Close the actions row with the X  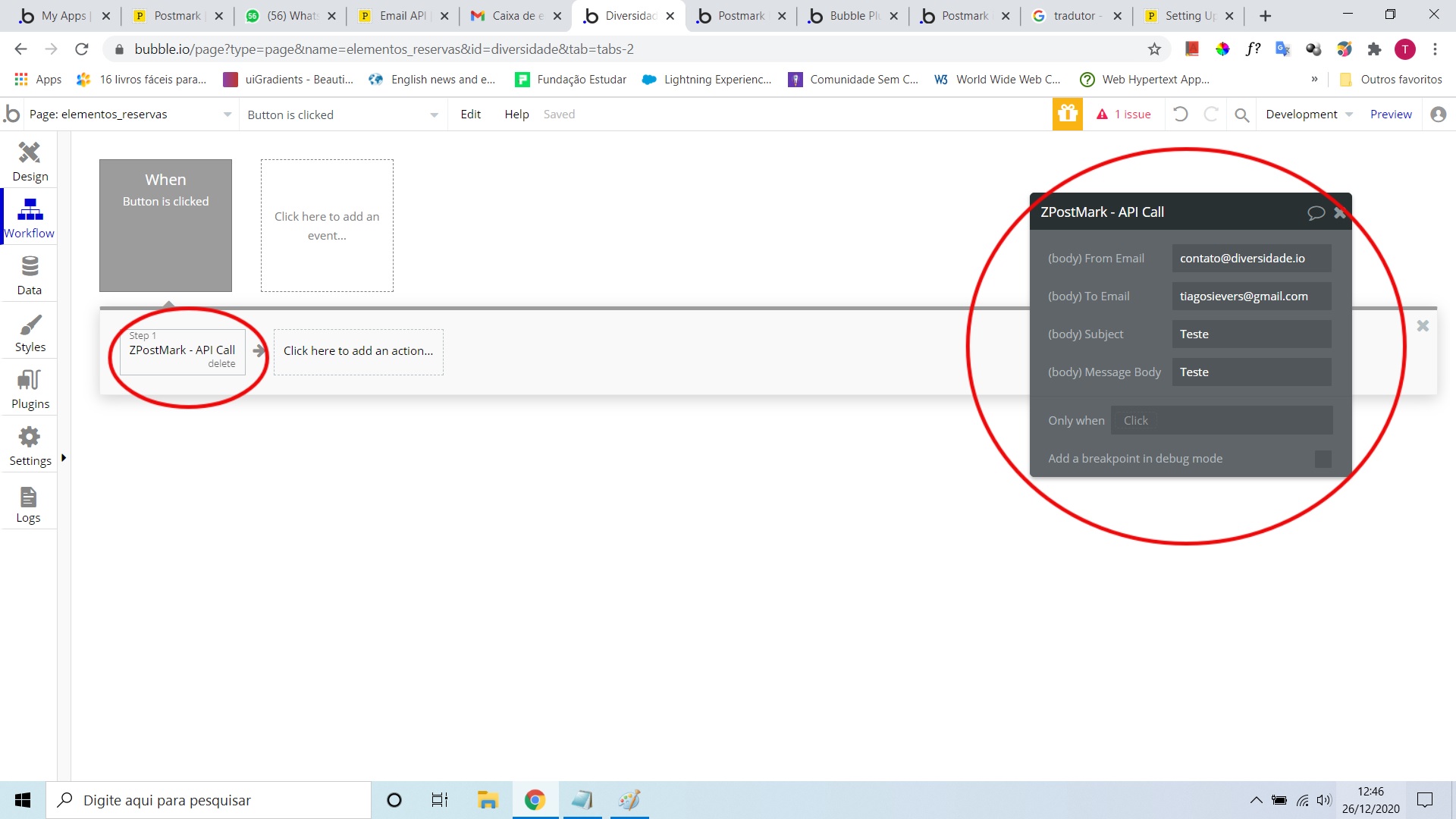click(x=1423, y=326)
